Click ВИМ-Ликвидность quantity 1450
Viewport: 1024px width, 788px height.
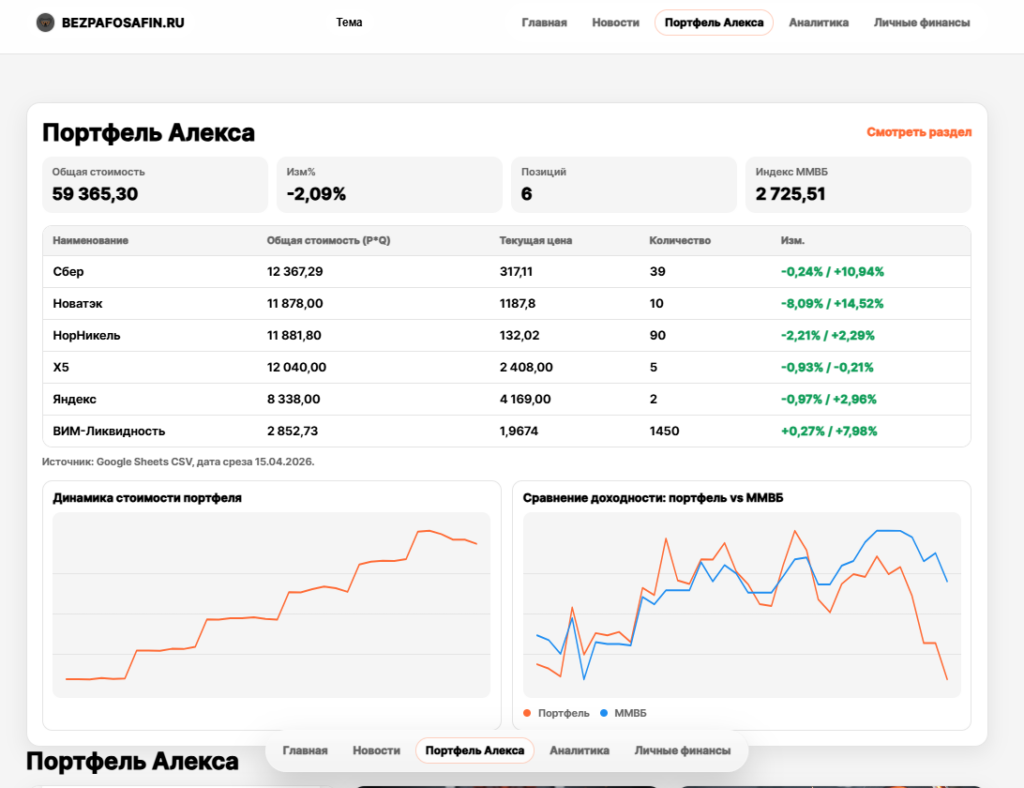[x=664, y=432]
